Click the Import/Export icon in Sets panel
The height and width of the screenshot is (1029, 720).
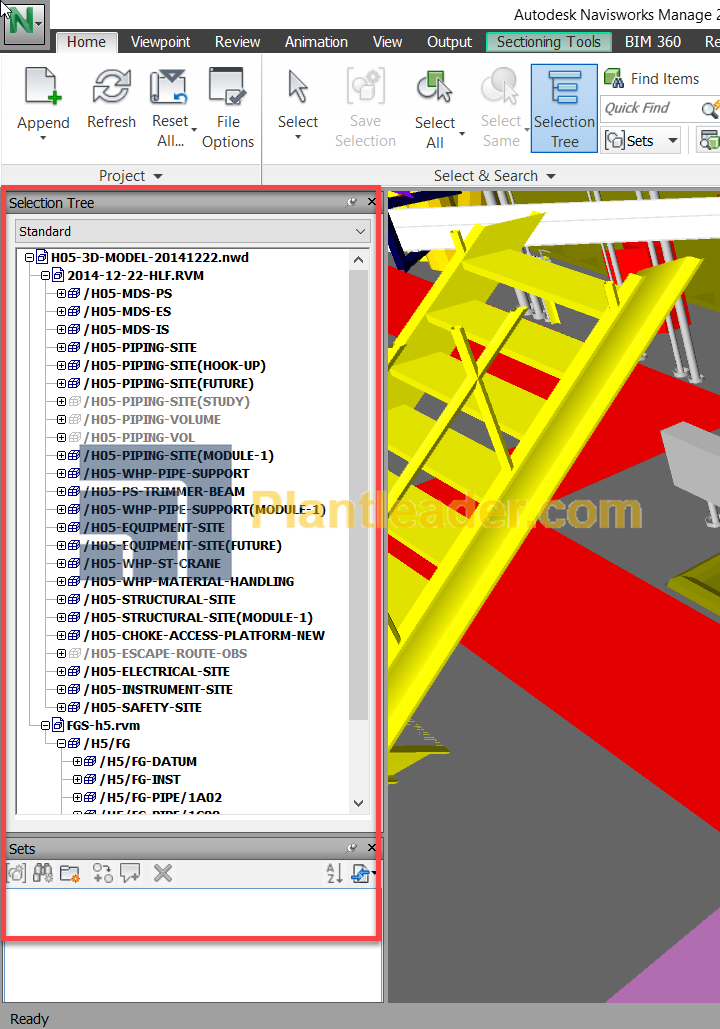coord(363,873)
